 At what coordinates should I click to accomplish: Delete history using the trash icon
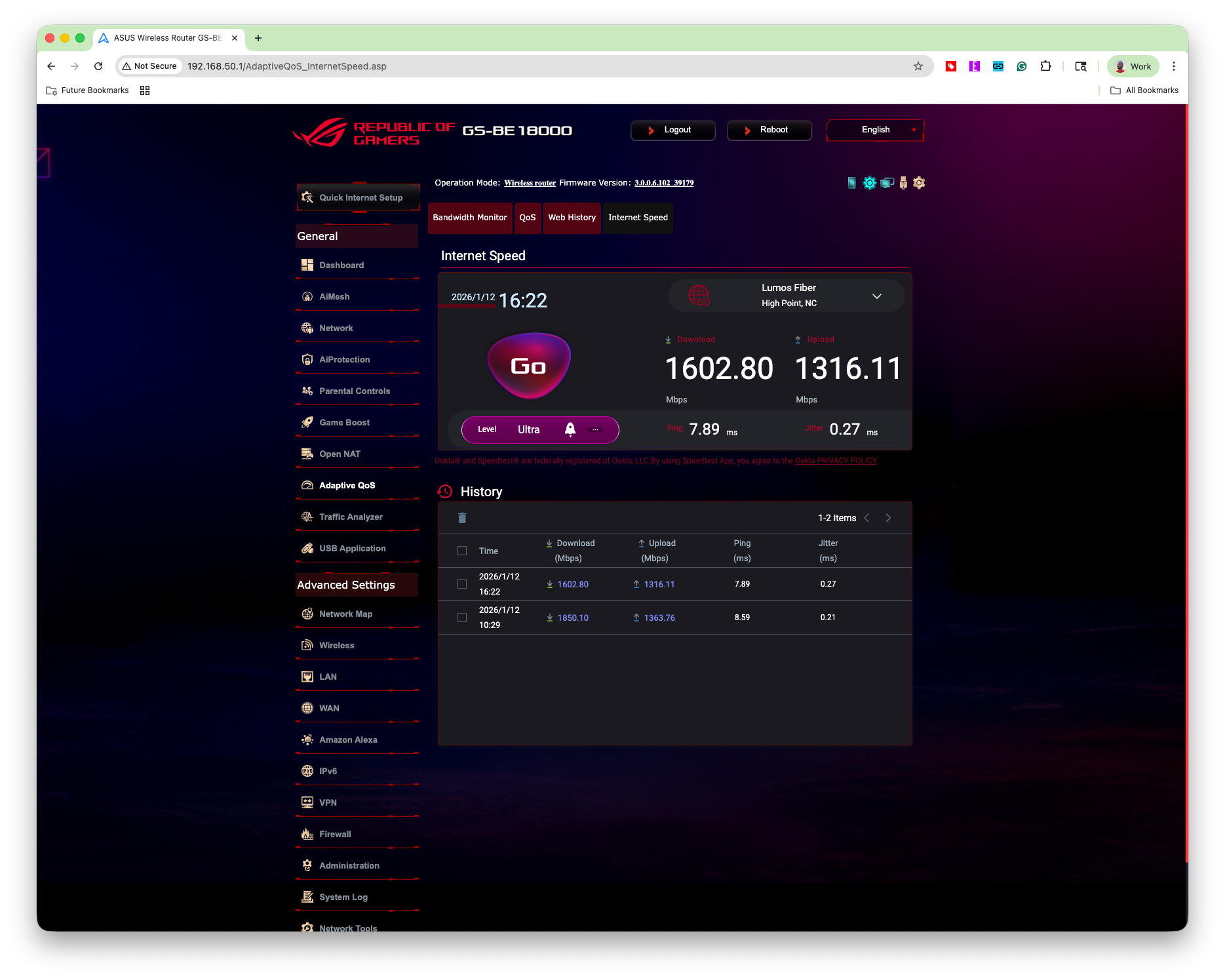point(462,518)
